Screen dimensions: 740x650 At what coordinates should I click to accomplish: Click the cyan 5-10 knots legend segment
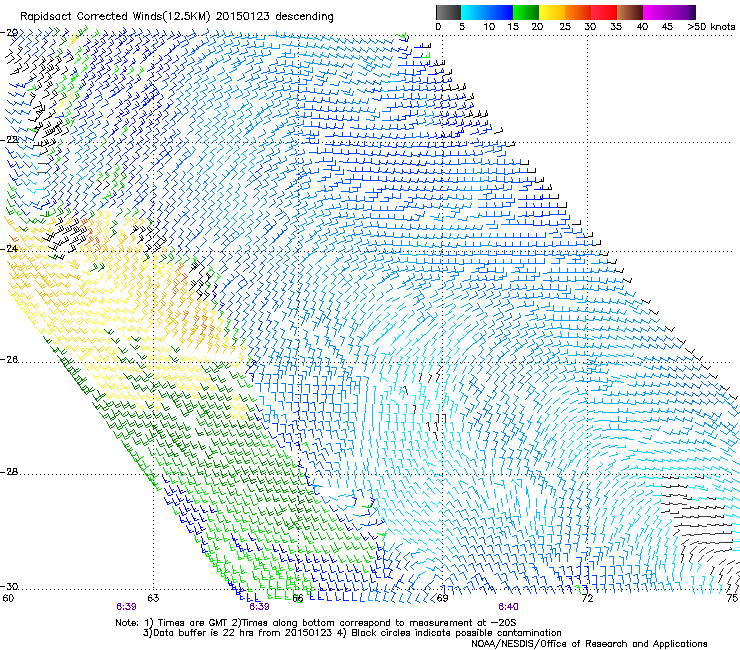click(x=474, y=12)
